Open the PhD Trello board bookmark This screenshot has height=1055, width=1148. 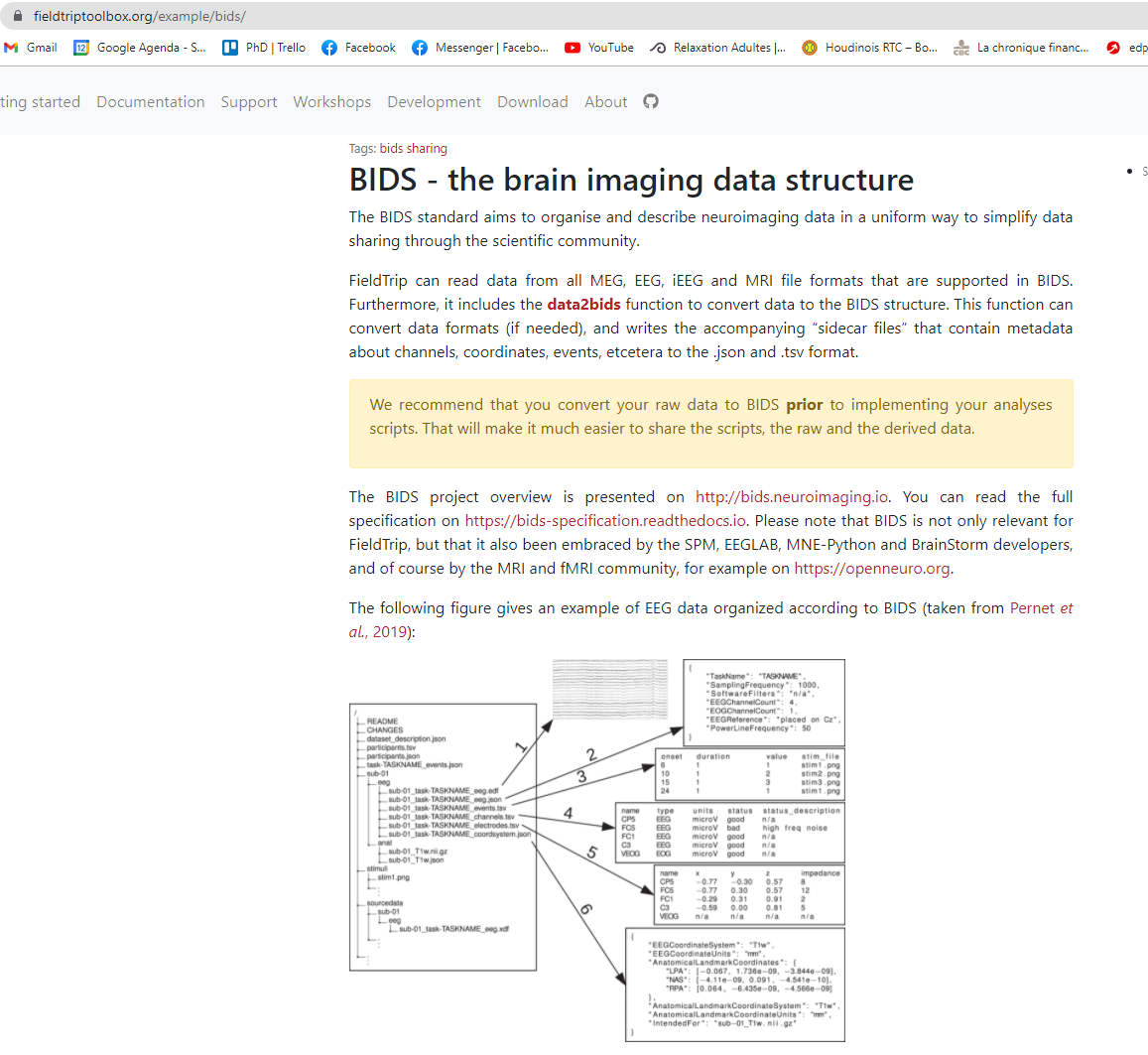263,47
